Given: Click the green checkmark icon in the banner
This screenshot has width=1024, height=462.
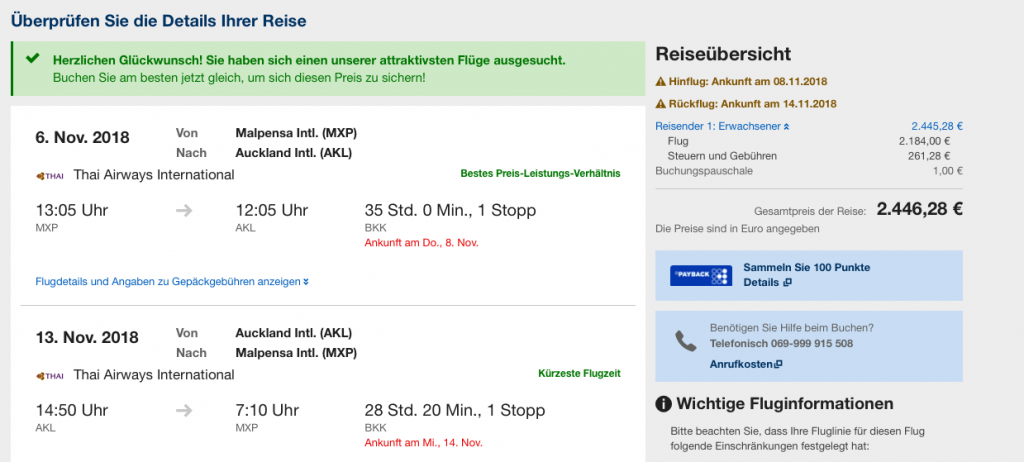Looking at the screenshot, I should [x=33, y=59].
